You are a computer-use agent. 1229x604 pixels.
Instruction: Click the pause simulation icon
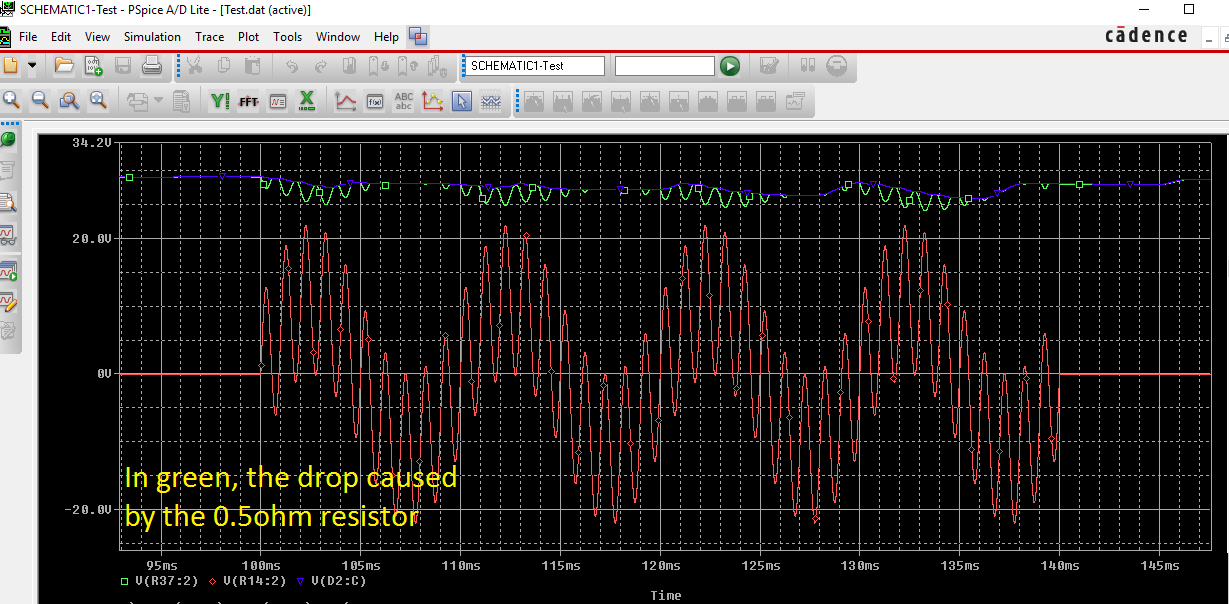pyautogui.click(x=808, y=66)
